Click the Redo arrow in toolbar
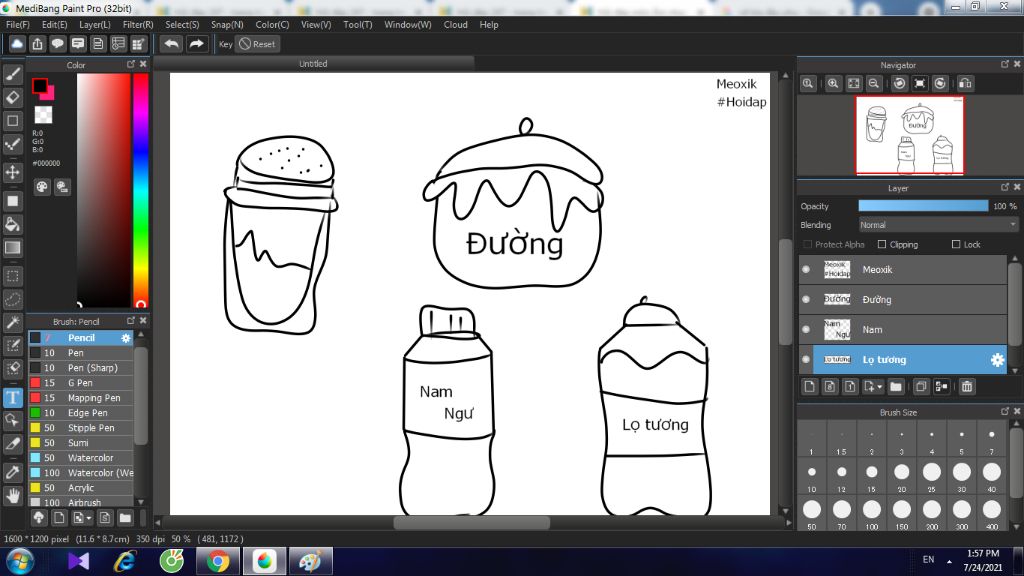 [x=196, y=44]
